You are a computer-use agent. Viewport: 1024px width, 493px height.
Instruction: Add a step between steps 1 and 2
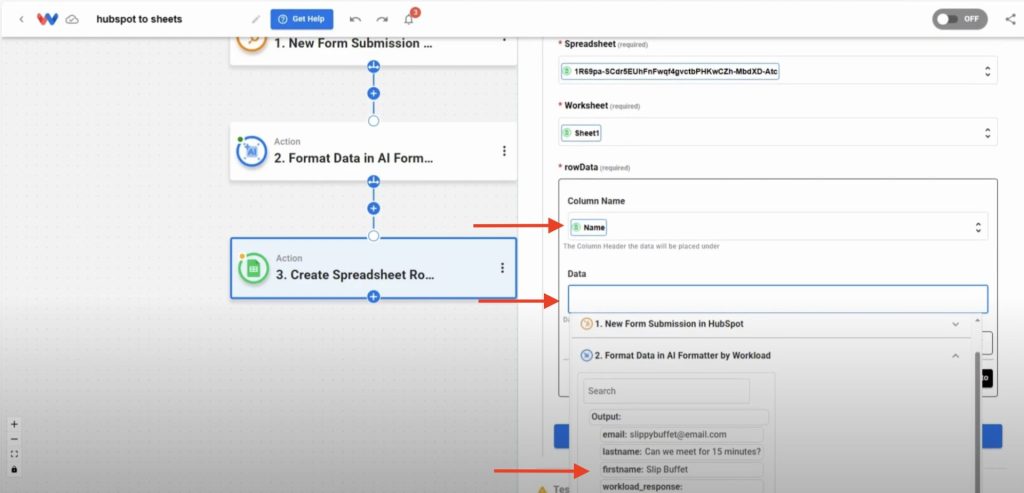[x=374, y=93]
